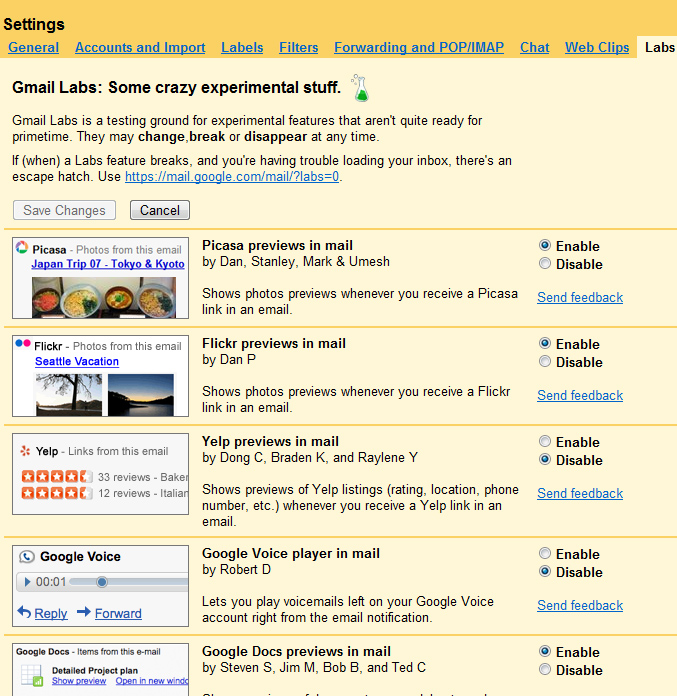
Task: Switch to the Filters tab
Action: click(298, 47)
